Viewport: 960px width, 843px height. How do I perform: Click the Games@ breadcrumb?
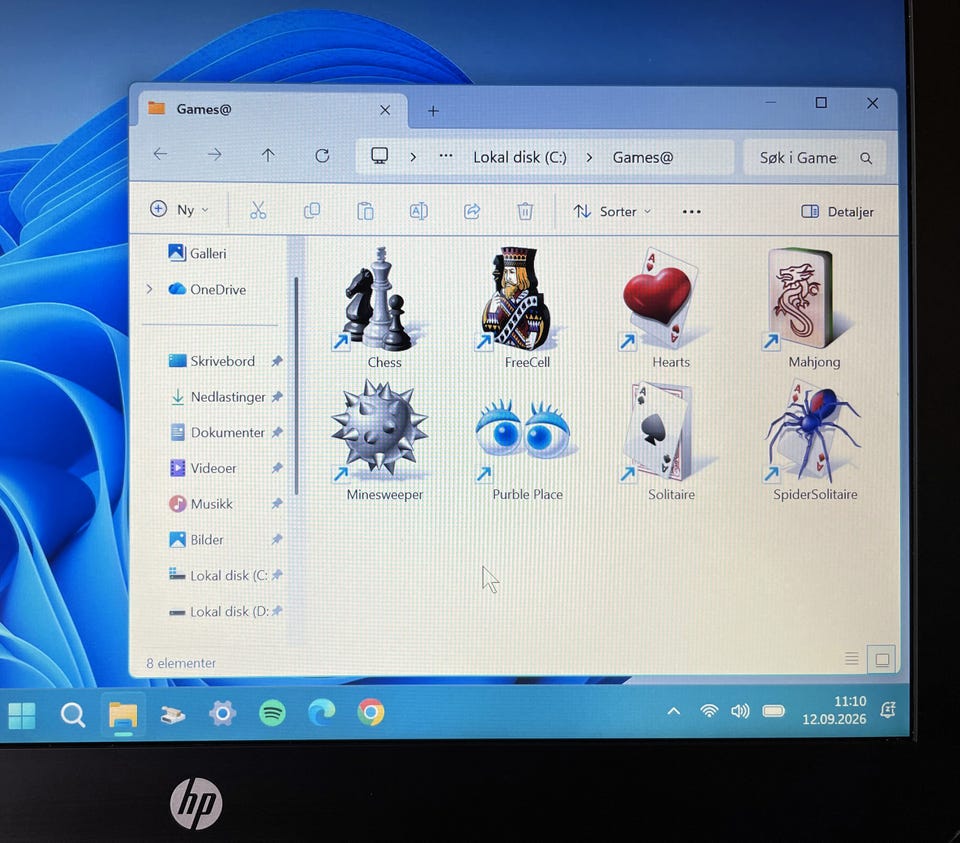642,158
